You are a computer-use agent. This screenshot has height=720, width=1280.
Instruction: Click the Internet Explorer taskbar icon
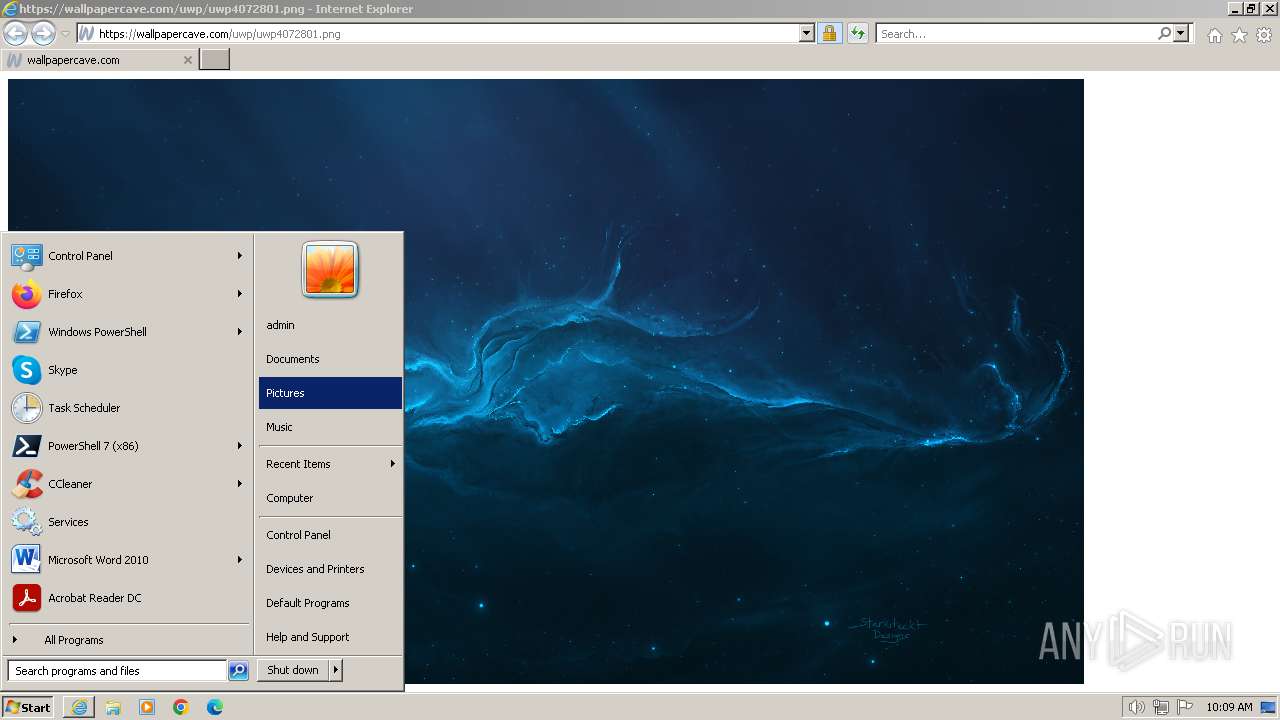coord(79,707)
